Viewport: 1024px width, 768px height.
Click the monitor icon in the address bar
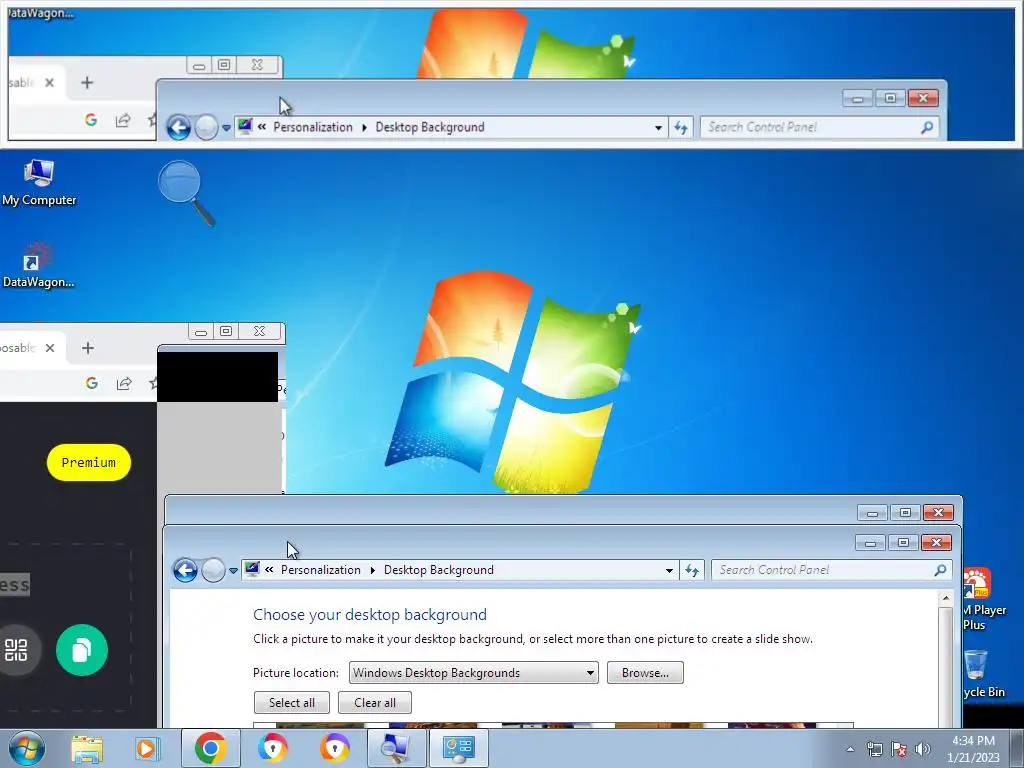coord(252,569)
